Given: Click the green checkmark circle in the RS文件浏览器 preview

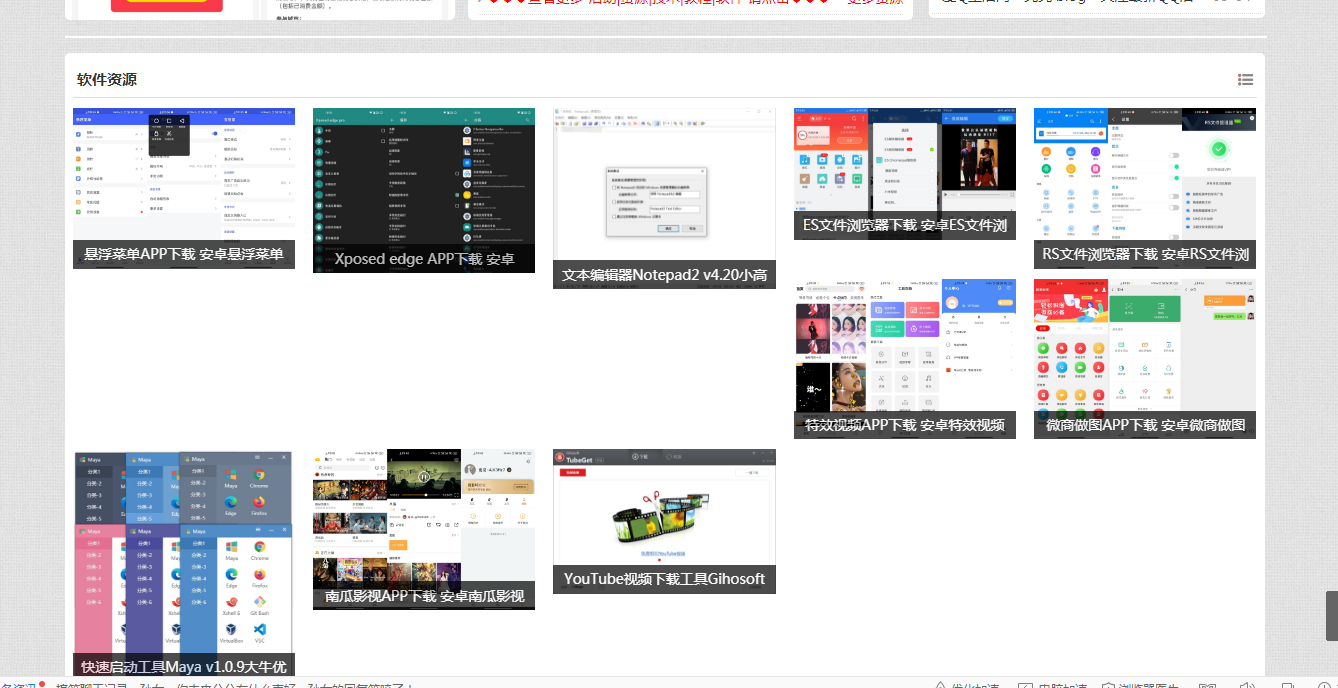Looking at the screenshot, I should [x=1218, y=149].
